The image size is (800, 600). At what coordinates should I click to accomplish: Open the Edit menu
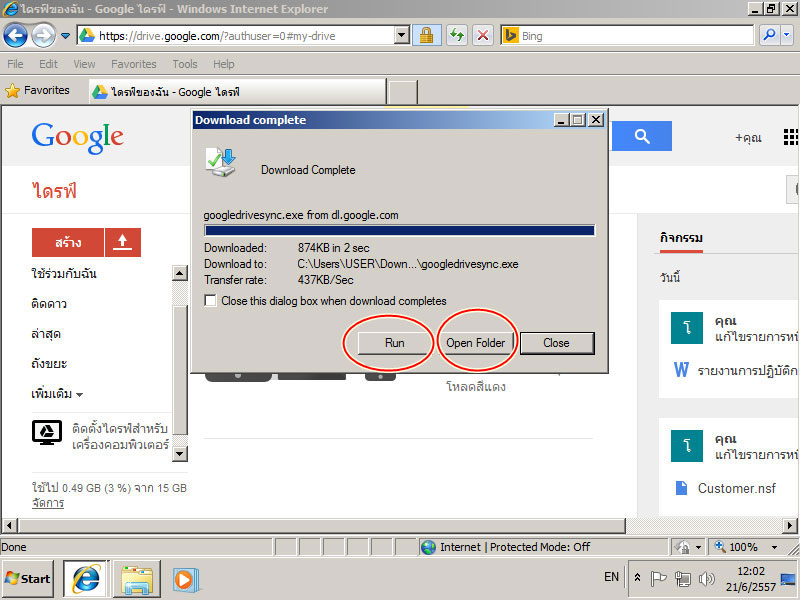(x=48, y=64)
